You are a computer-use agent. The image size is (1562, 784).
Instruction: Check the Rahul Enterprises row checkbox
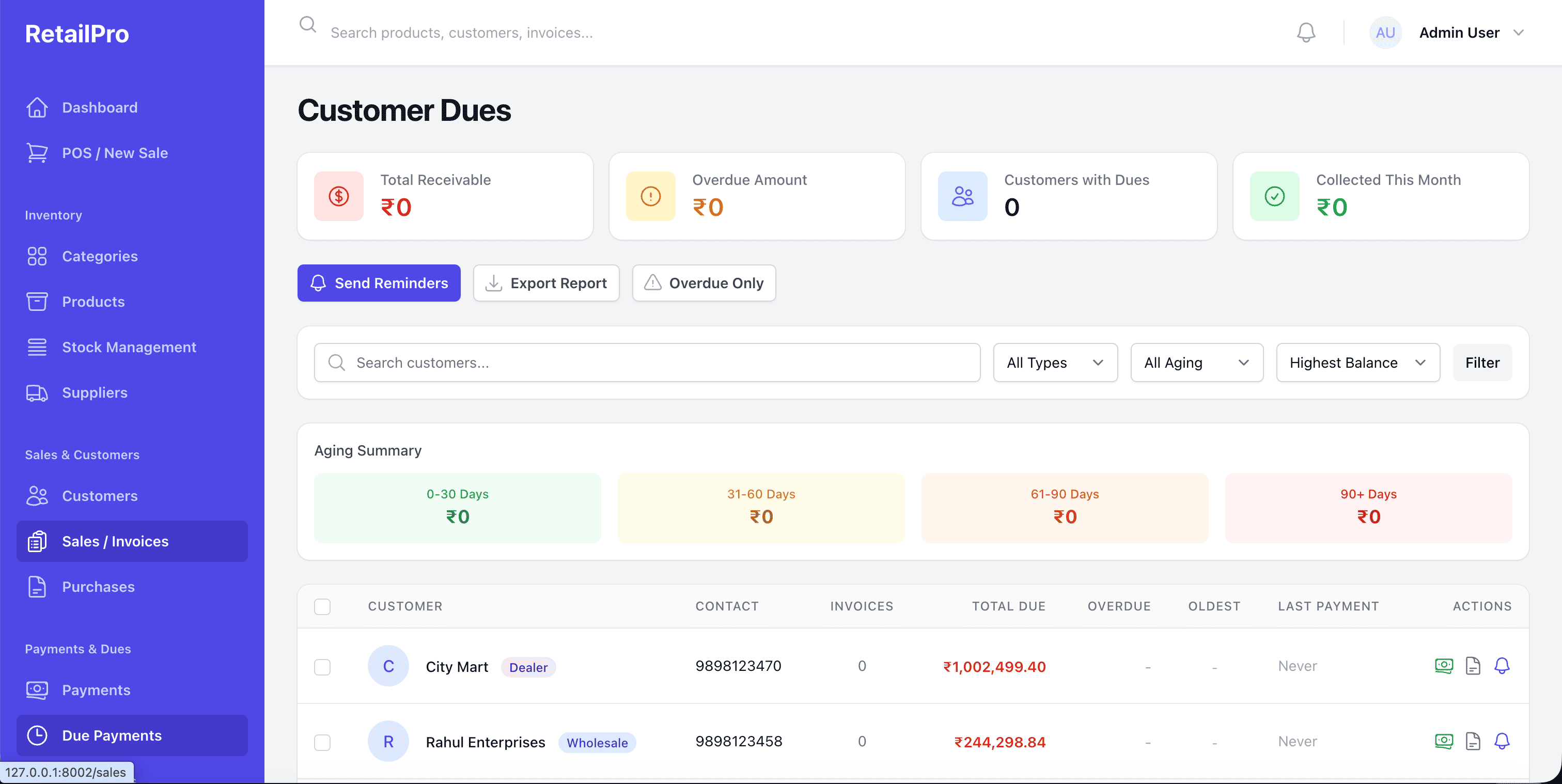[322, 742]
